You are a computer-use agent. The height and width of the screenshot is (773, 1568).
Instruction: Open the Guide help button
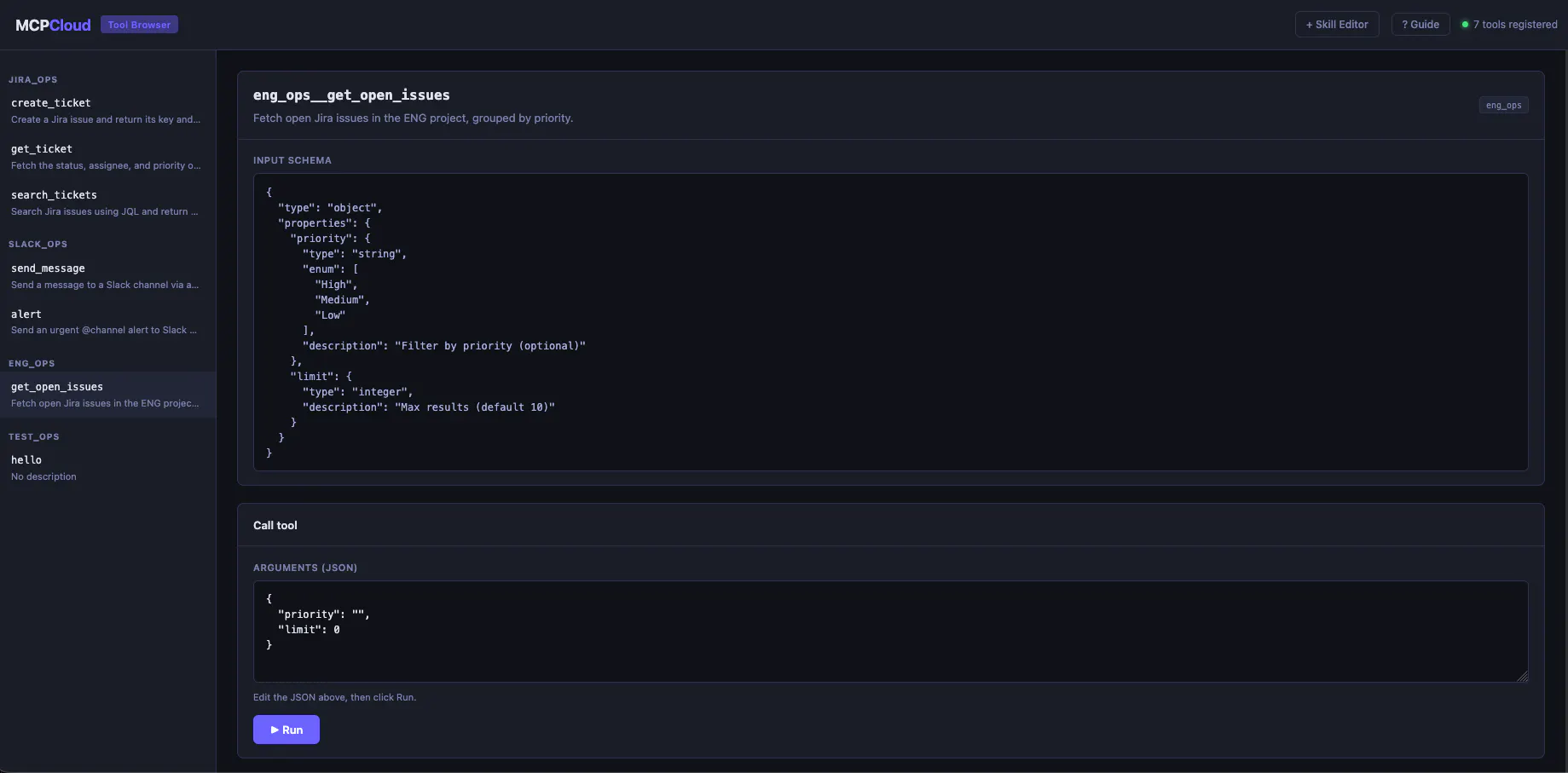click(1420, 25)
